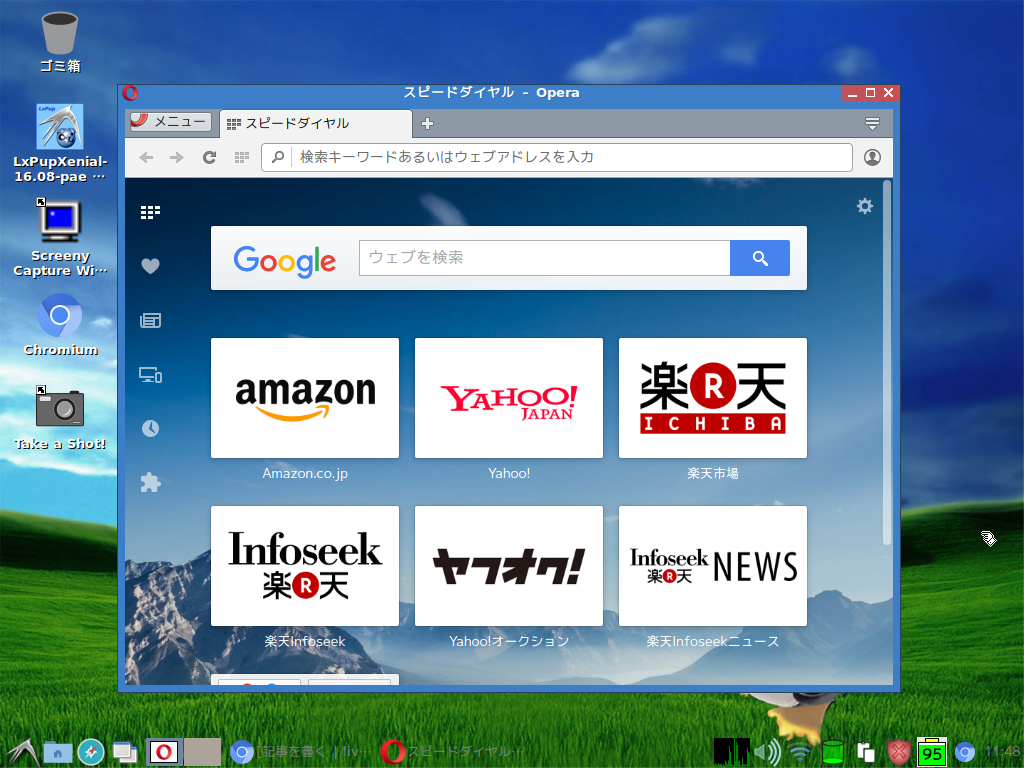Click the CPU usage monitor in tray
The width and height of the screenshot is (1024, 768).
tap(731, 752)
